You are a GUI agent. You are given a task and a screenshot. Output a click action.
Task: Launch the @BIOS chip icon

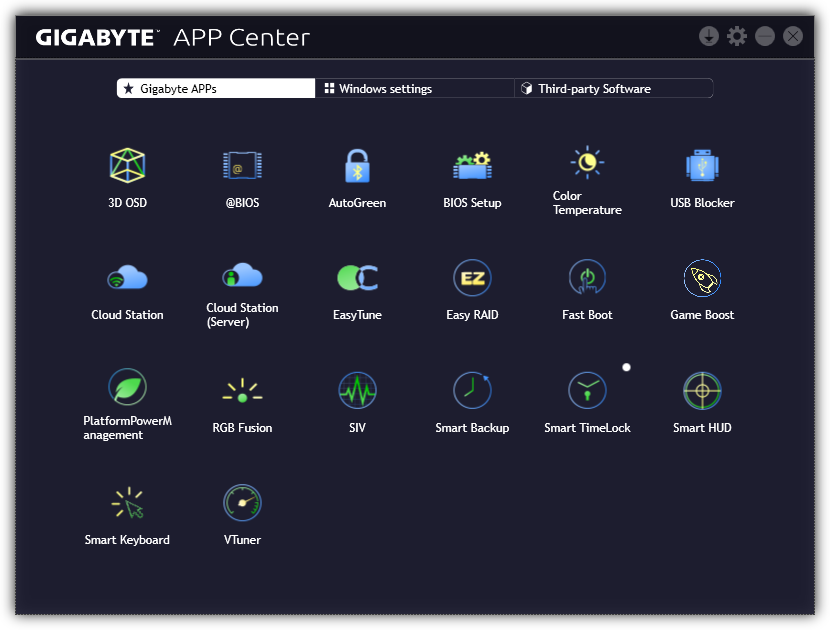point(242,166)
